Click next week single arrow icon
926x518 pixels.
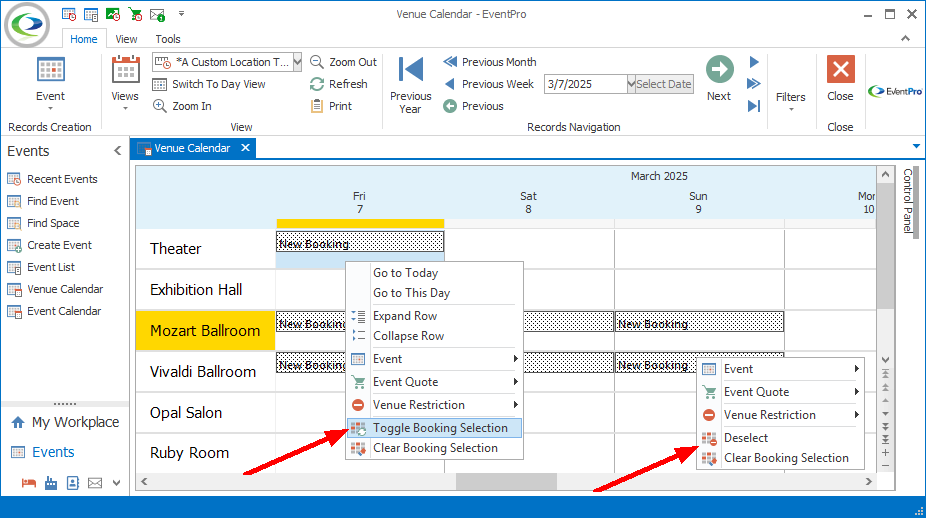754,62
